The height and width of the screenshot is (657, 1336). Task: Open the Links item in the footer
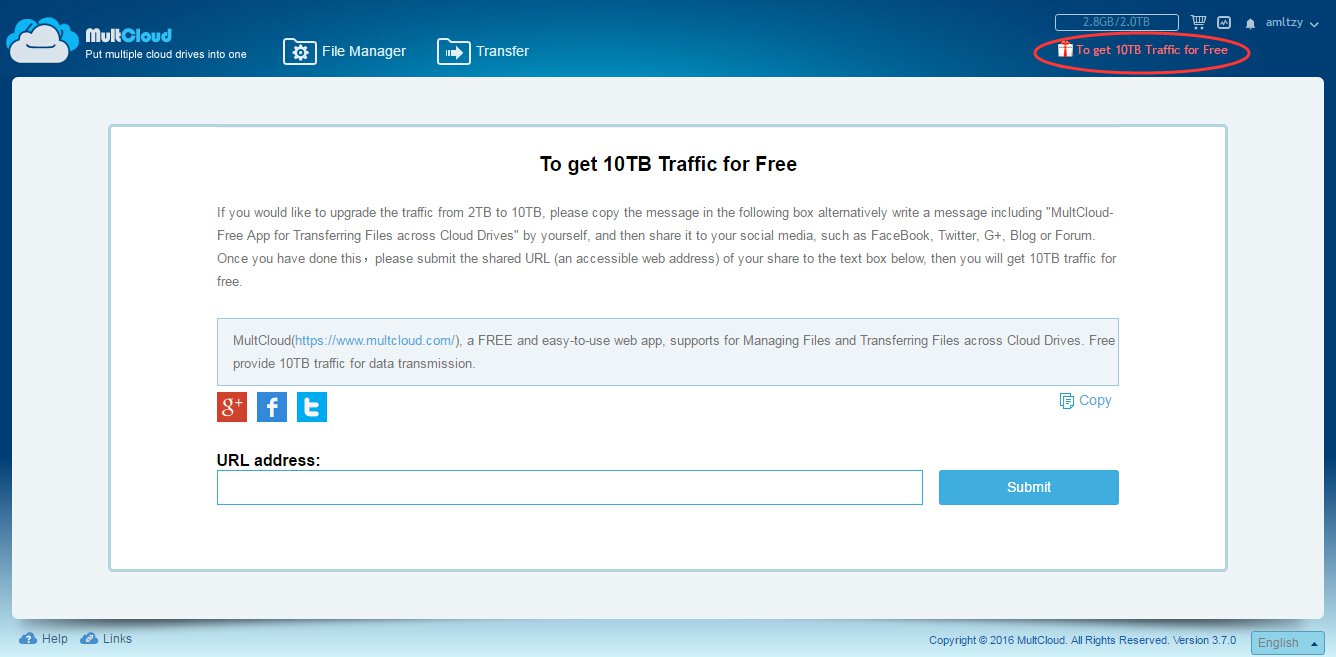pyautogui.click(x=106, y=639)
